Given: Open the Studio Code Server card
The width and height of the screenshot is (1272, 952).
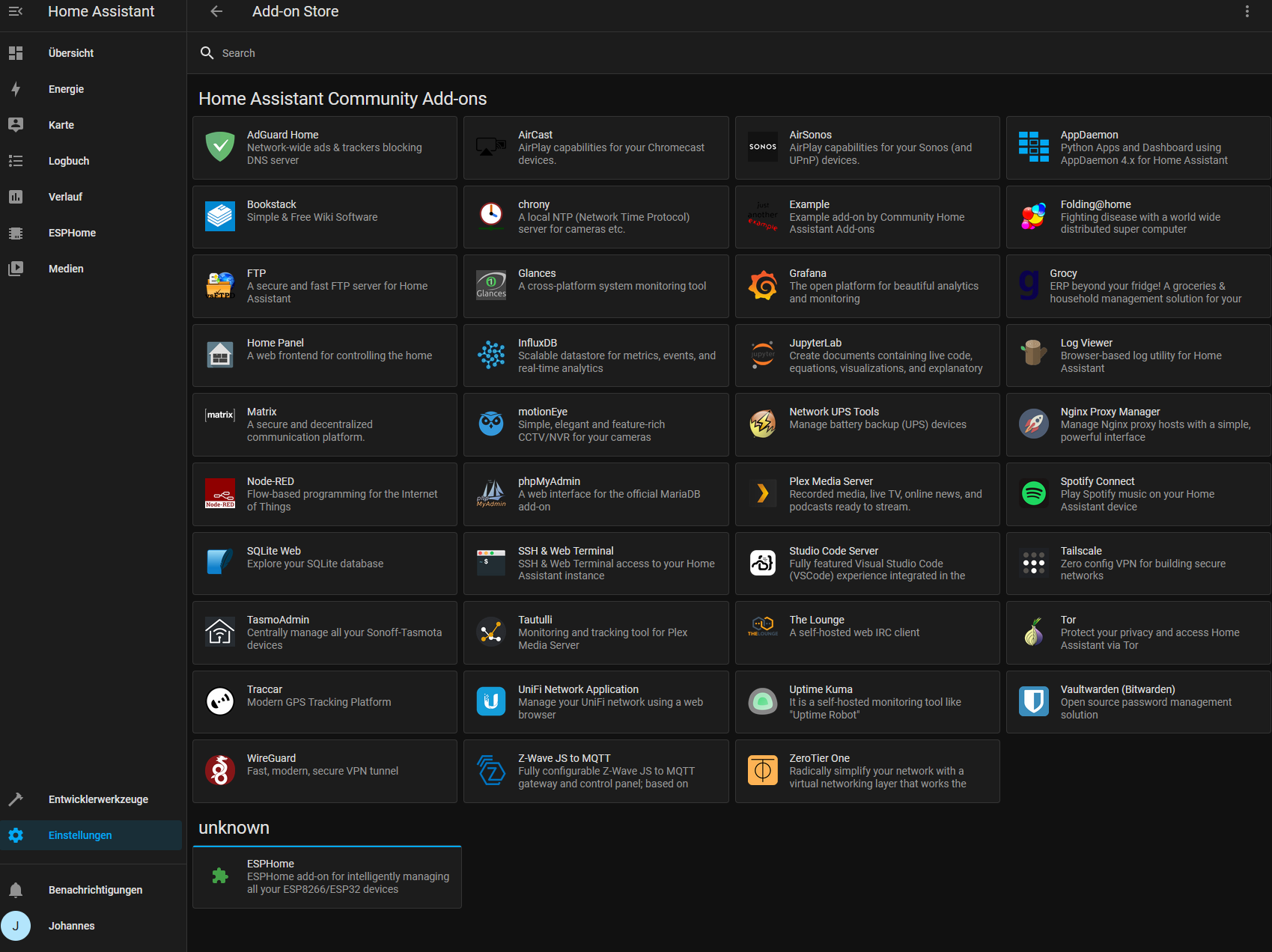Looking at the screenshot, I should coord(867,564).
